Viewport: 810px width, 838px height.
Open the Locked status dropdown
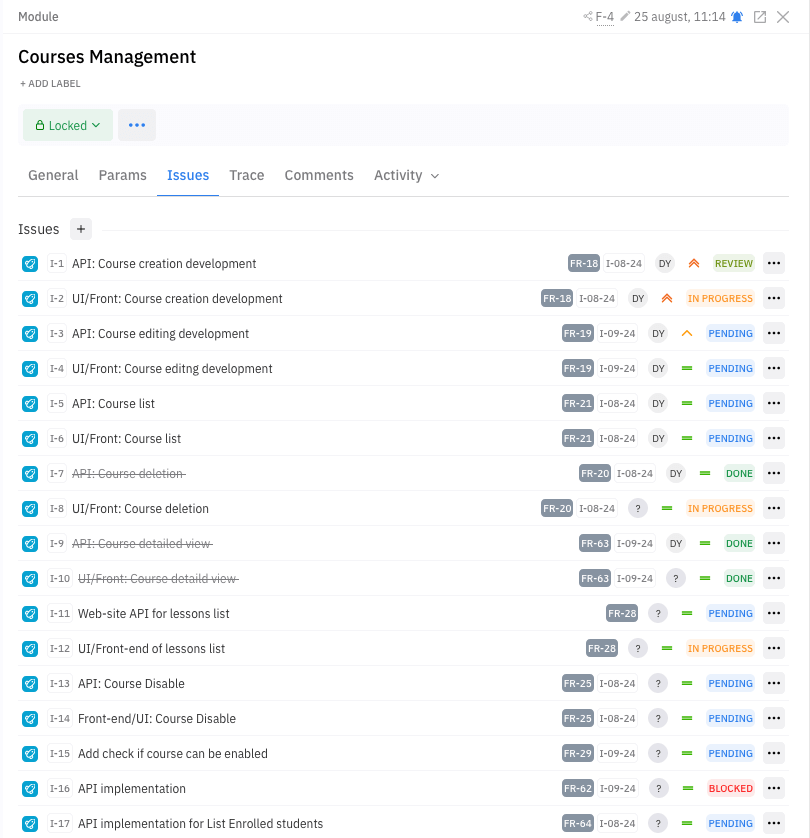67,125
